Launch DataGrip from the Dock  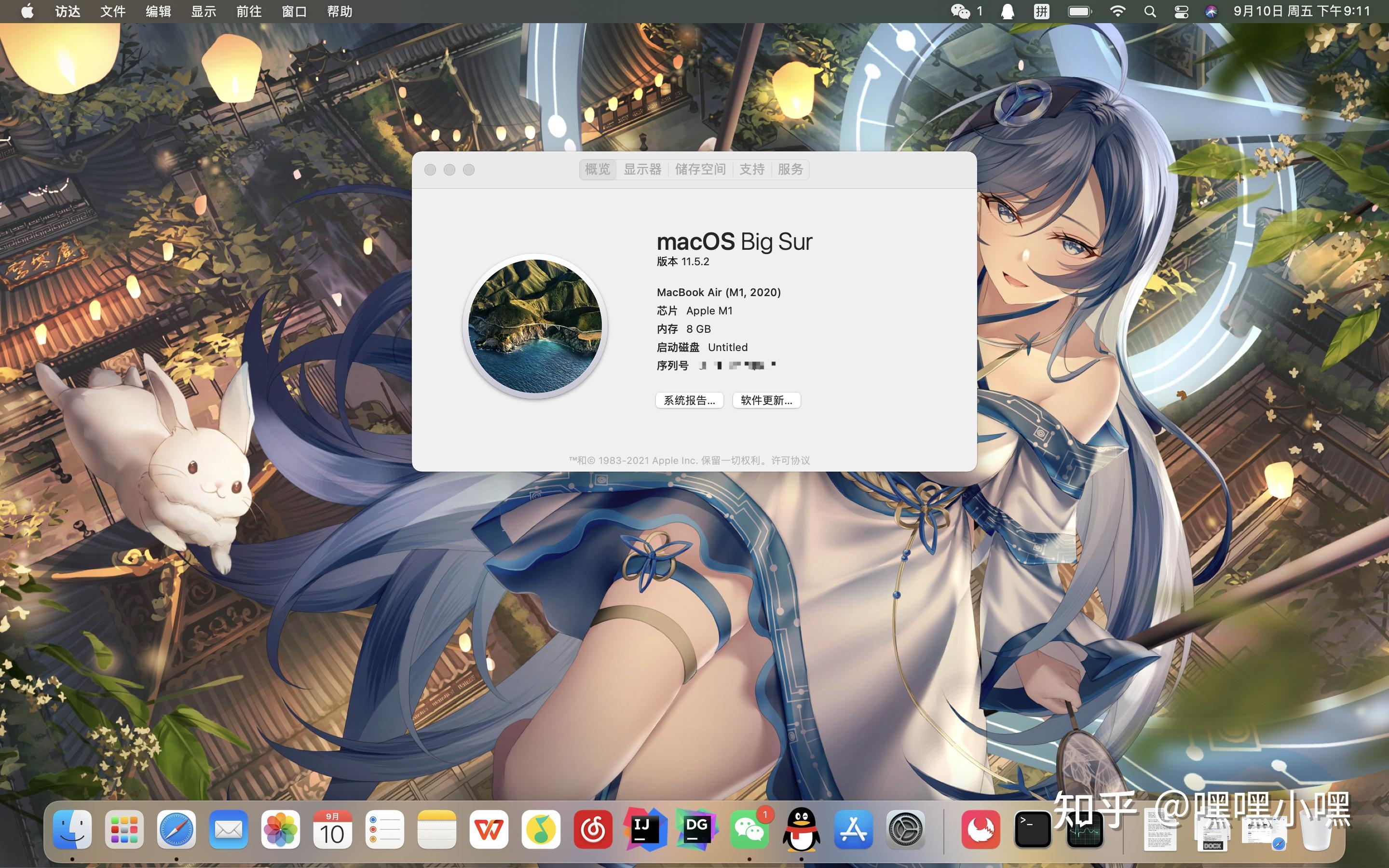coord(697,829)
